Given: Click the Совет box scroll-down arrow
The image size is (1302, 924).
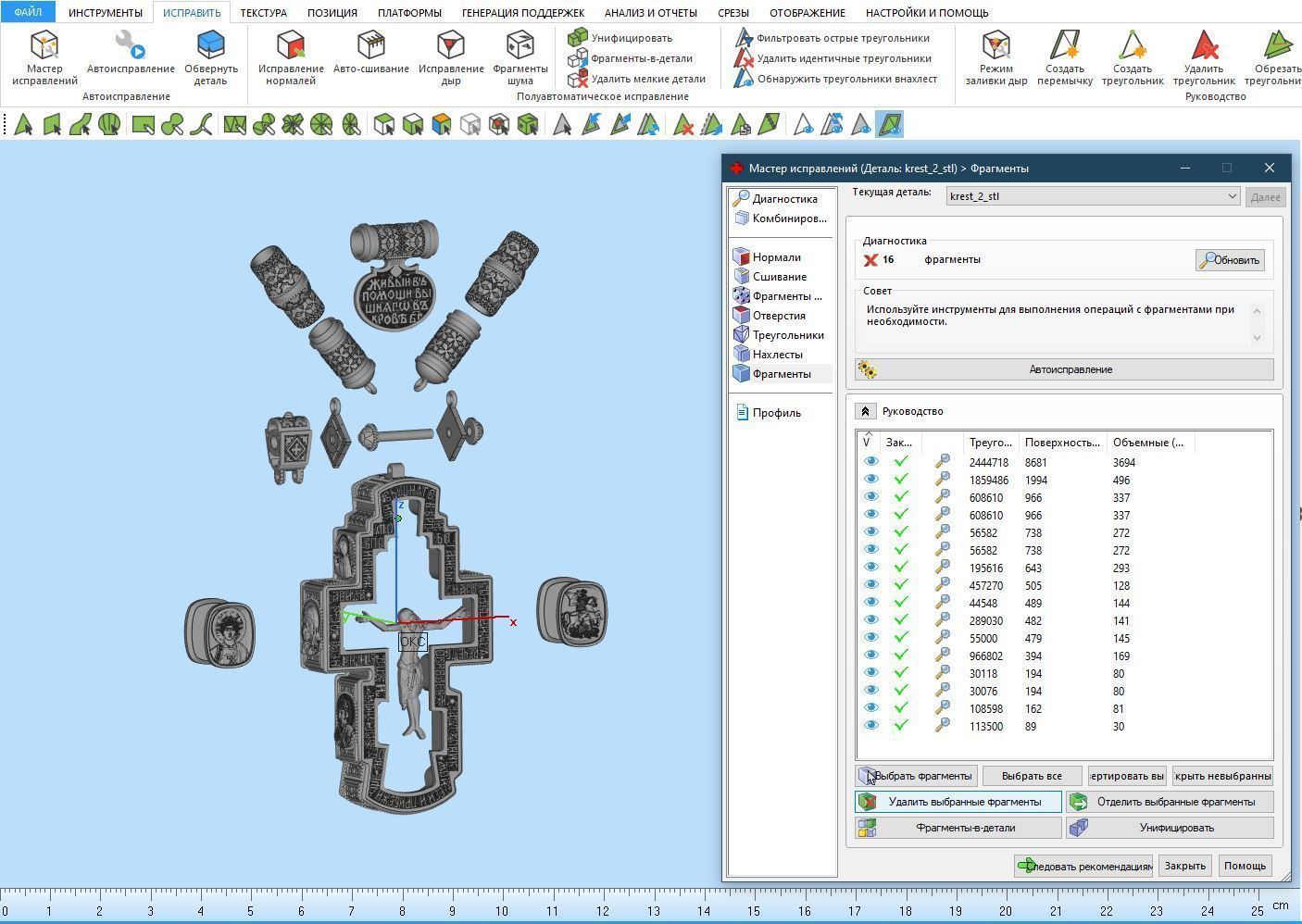Looking at the screenshot, I should click(1257, 337).
